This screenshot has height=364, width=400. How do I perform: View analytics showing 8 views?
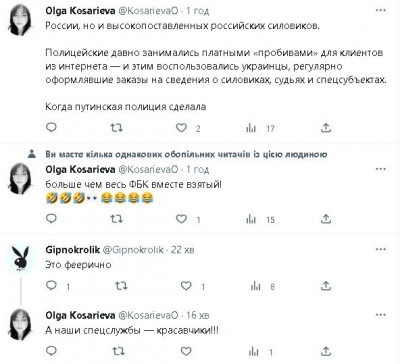263,286
